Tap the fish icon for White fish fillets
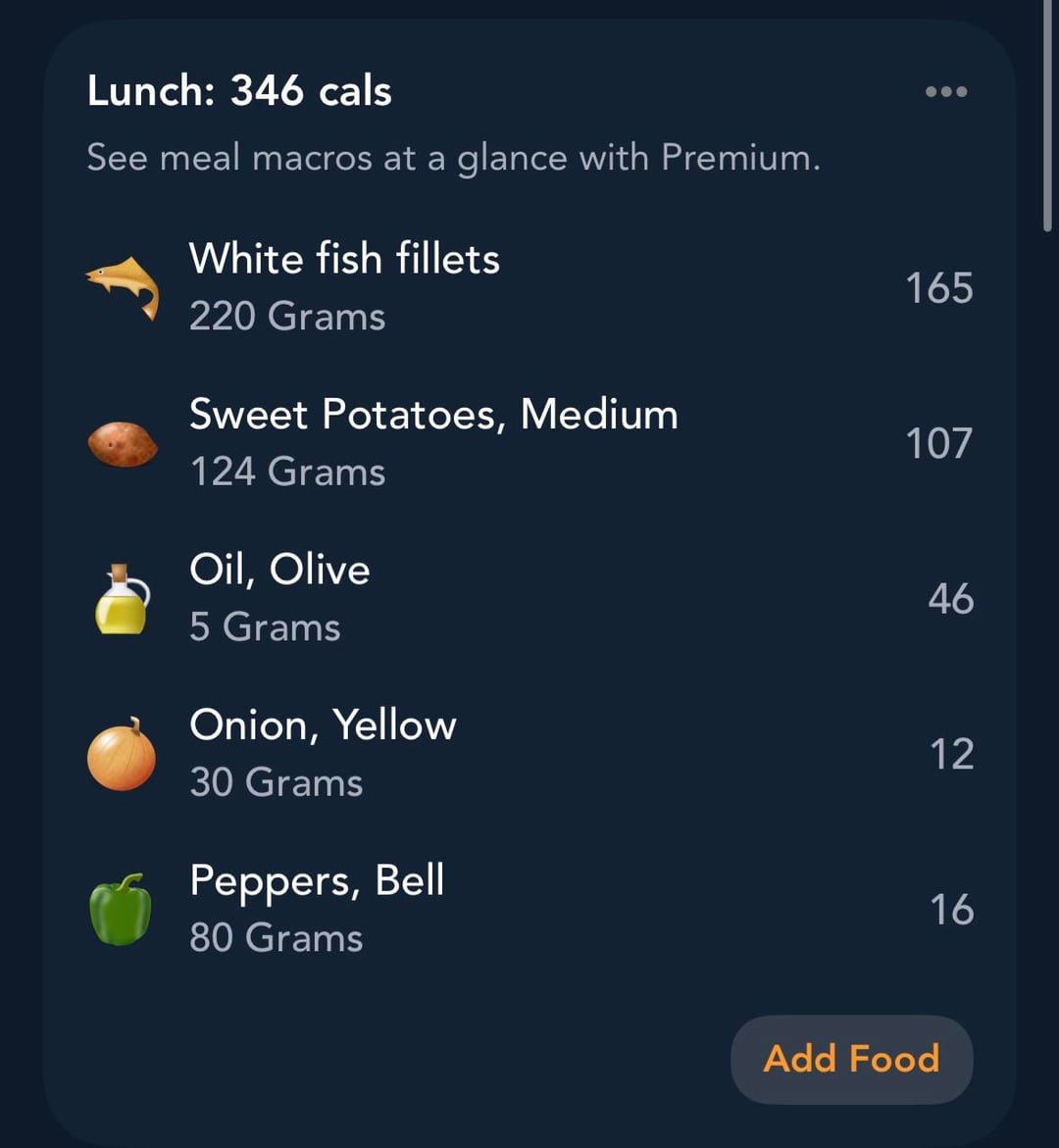 point(123,287)
